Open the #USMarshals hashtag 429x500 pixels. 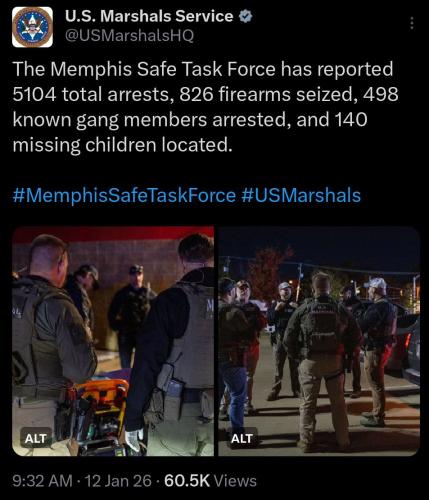pos(301,195)
